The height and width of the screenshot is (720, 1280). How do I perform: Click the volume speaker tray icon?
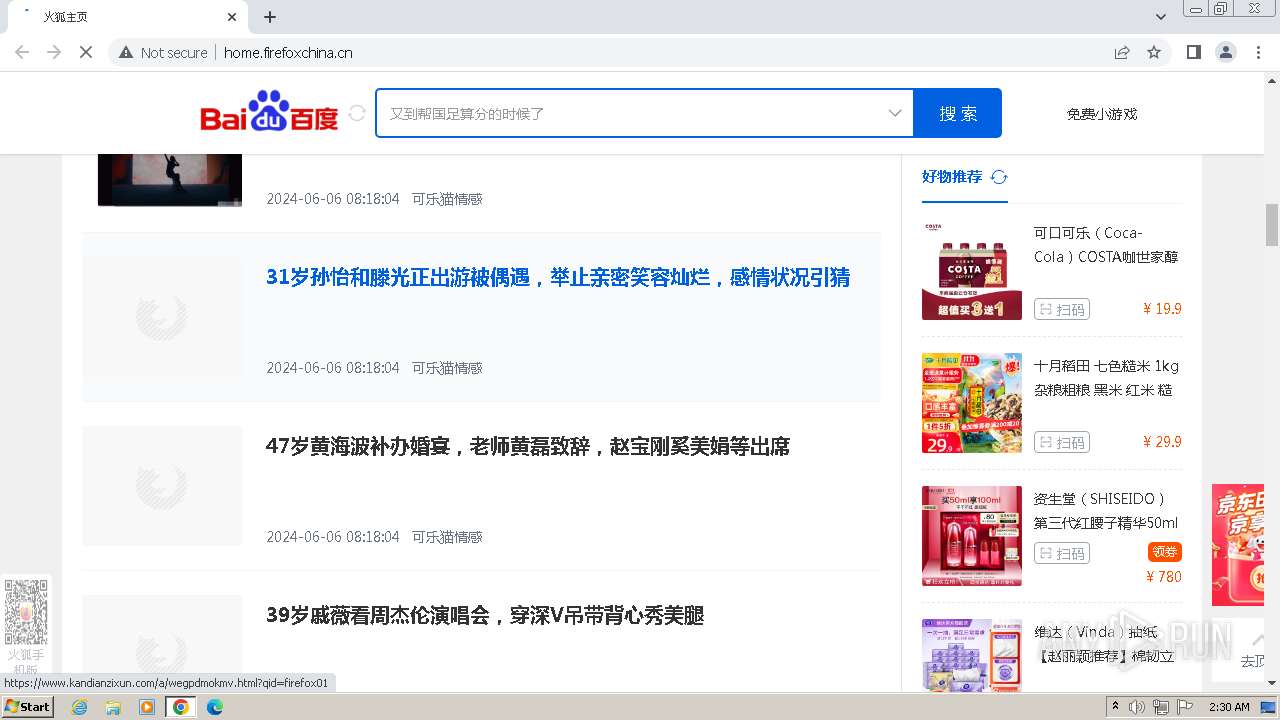pos(1137,707)
